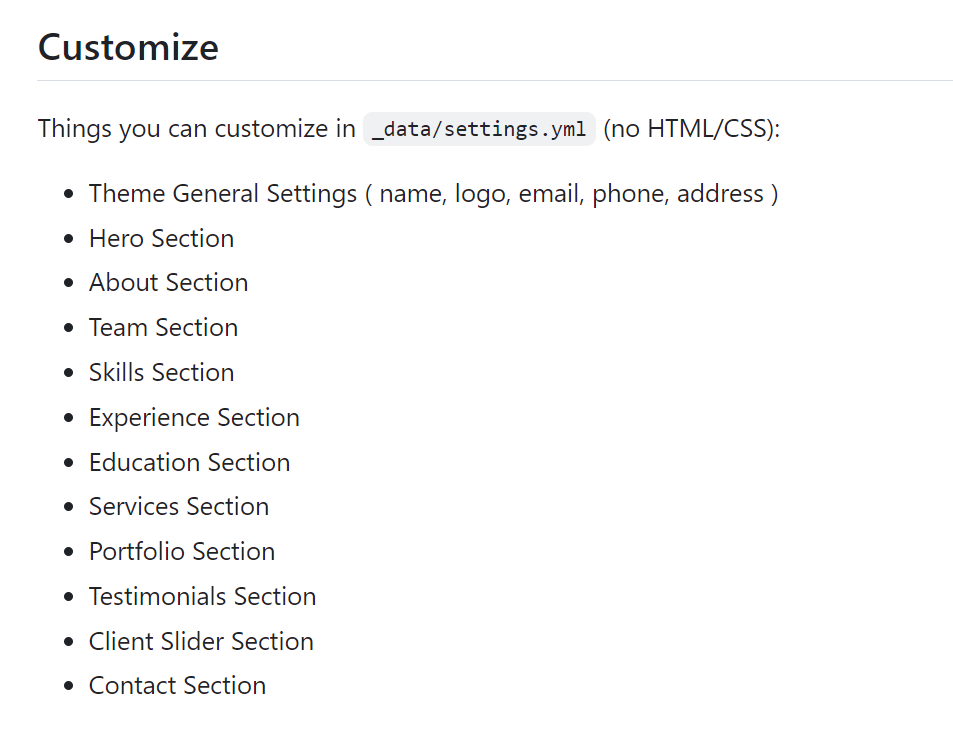Click the _data/settings.yml inline code
Screen dimensions: 953x731
(x=479, y=130)
